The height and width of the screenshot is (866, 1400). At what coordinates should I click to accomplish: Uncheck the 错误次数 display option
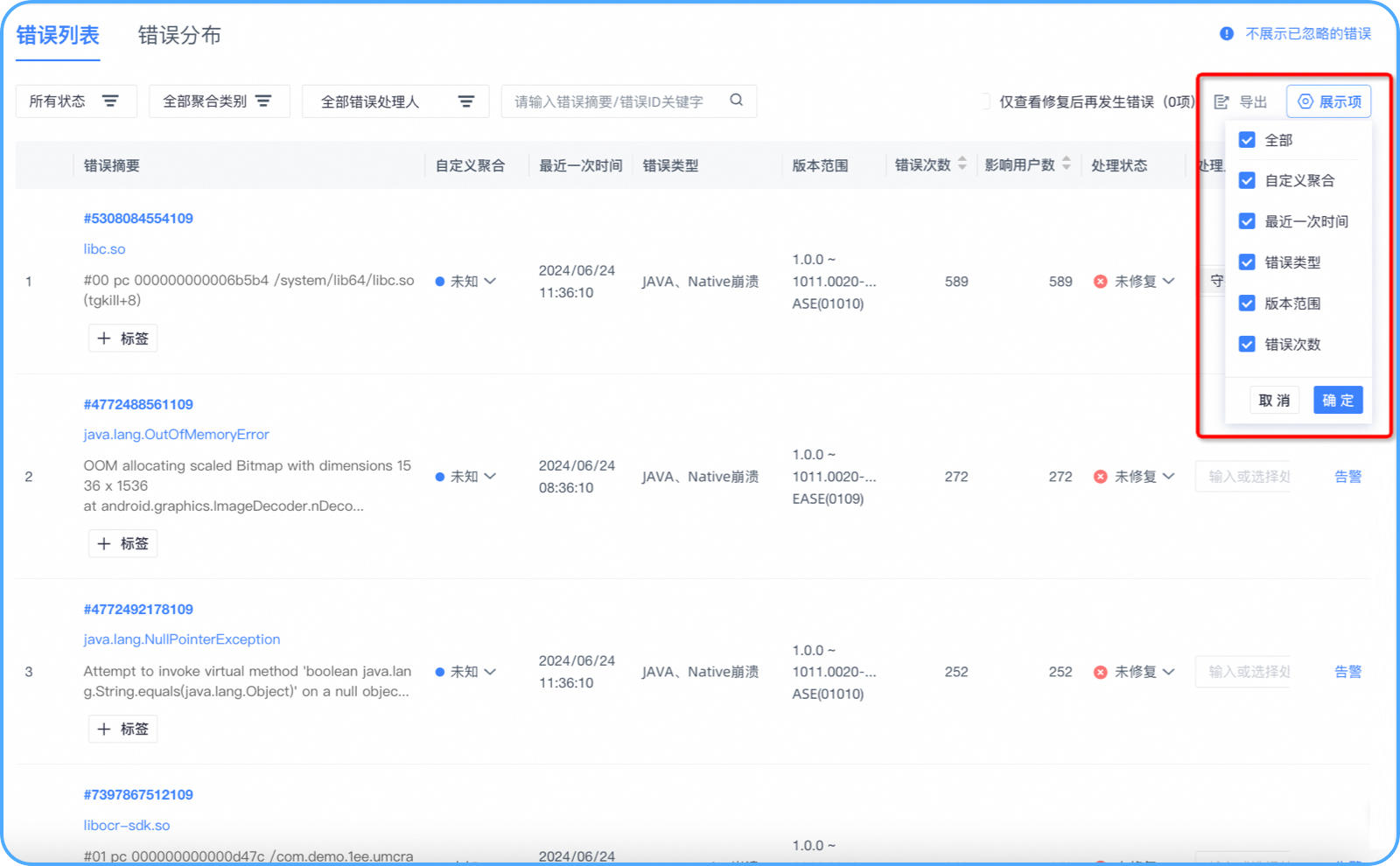[1247, 345]
